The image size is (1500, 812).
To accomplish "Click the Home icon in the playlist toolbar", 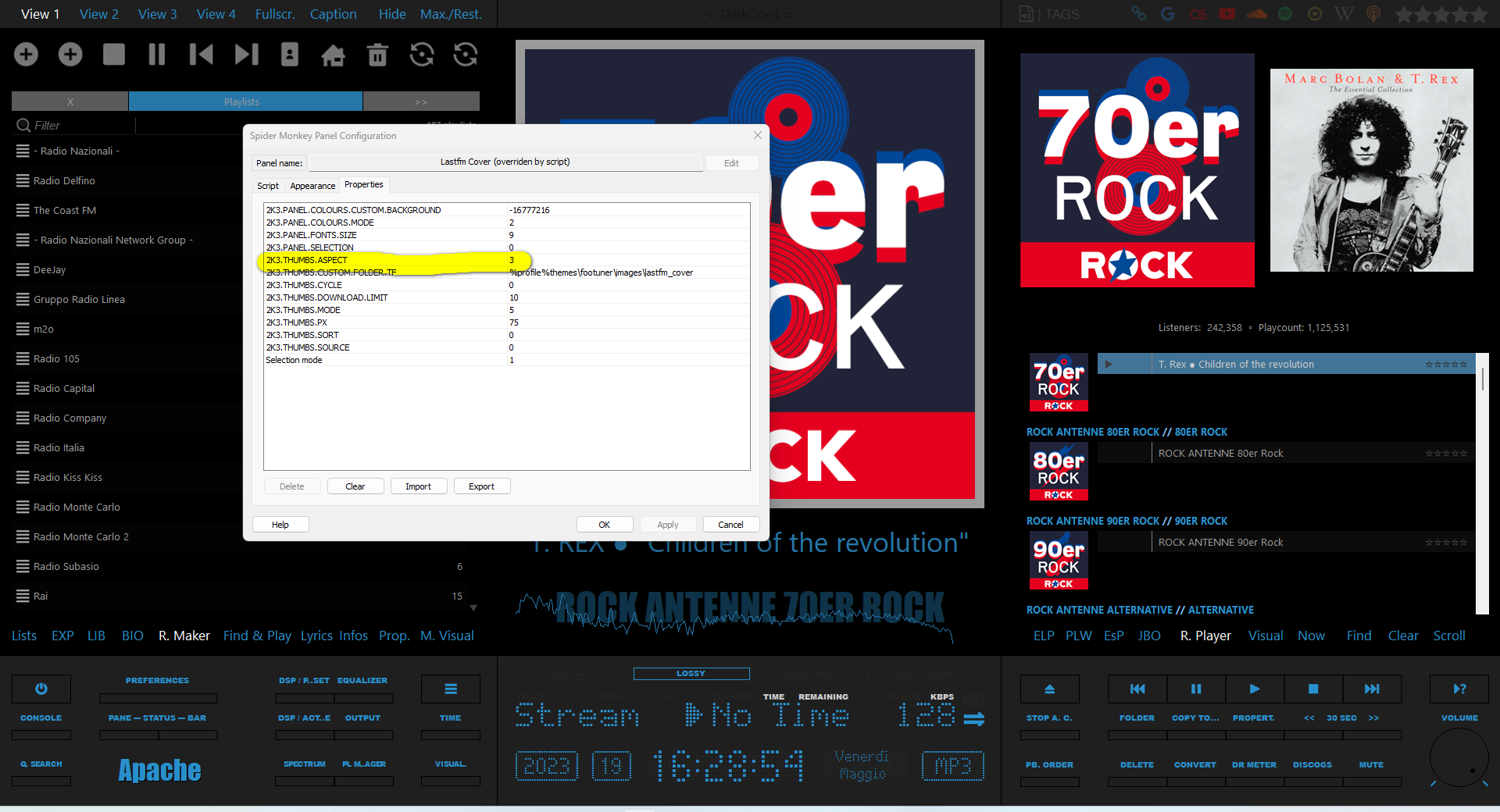I will (x=334, y=55).
